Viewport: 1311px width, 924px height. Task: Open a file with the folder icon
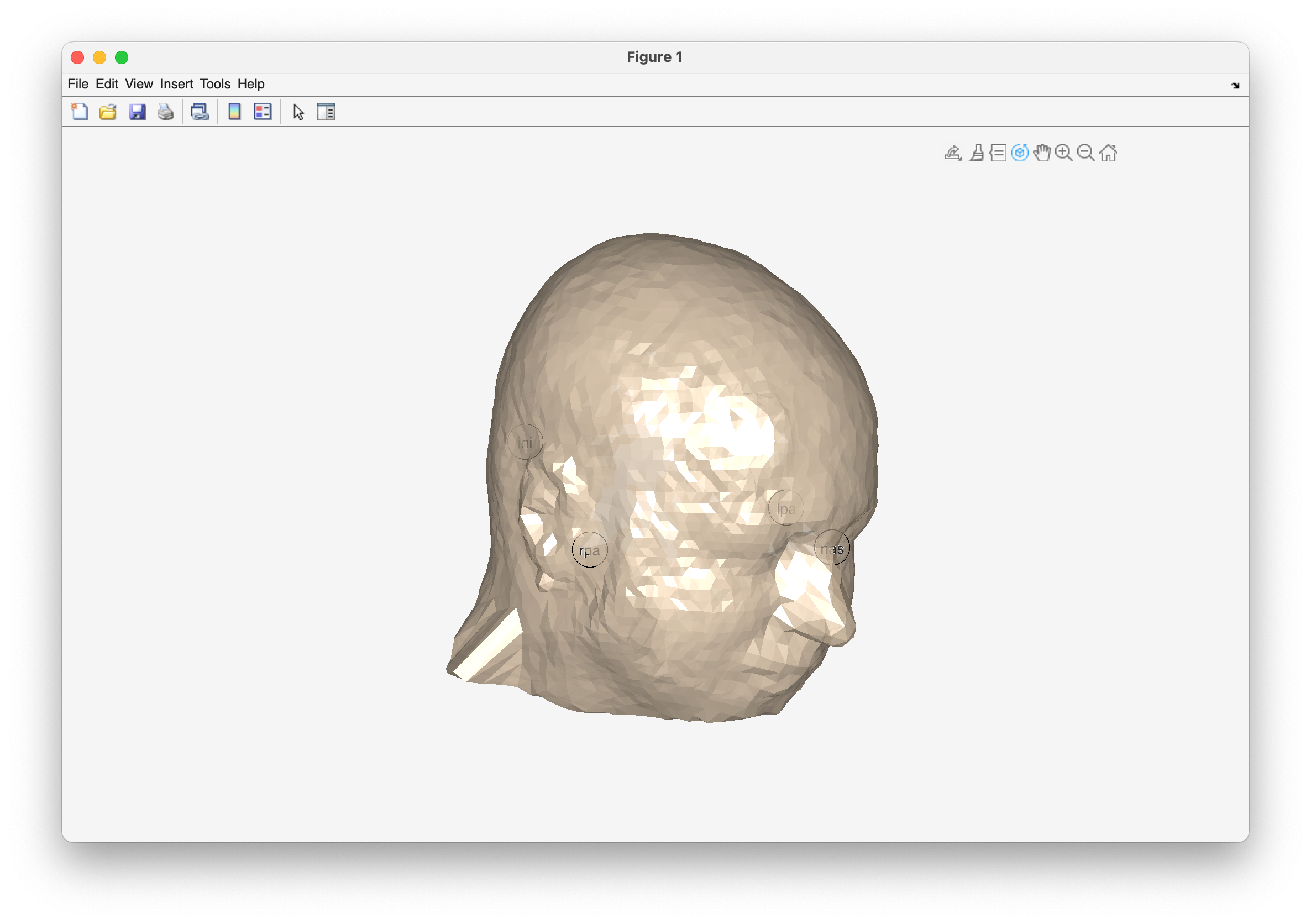pos(108,112)
